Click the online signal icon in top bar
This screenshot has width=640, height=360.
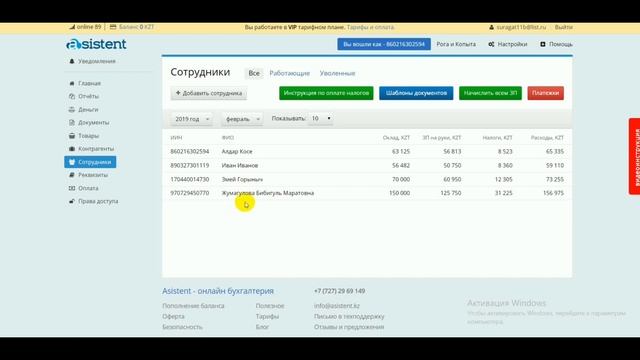(x=72, y=27)
